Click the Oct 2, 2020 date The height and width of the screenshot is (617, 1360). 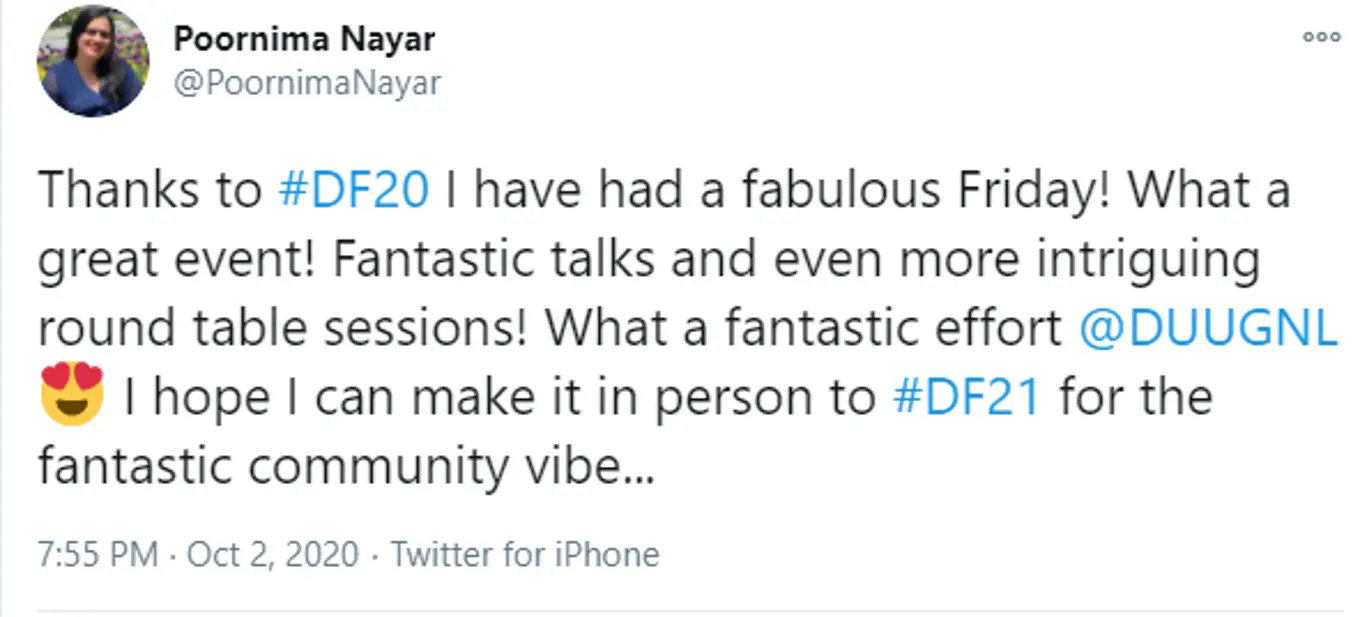pos(270,554)
